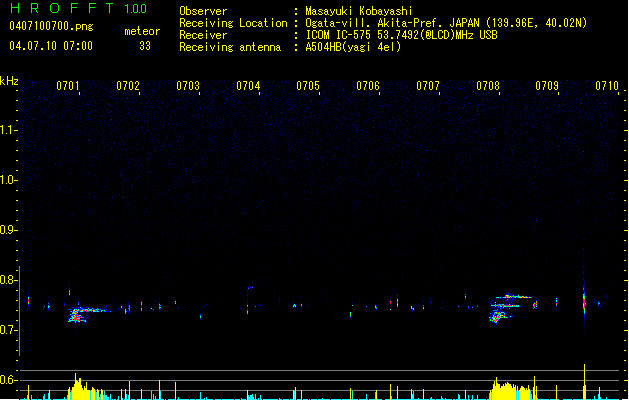Click the 0.9 kHz frequency label

tap(8, 230)
